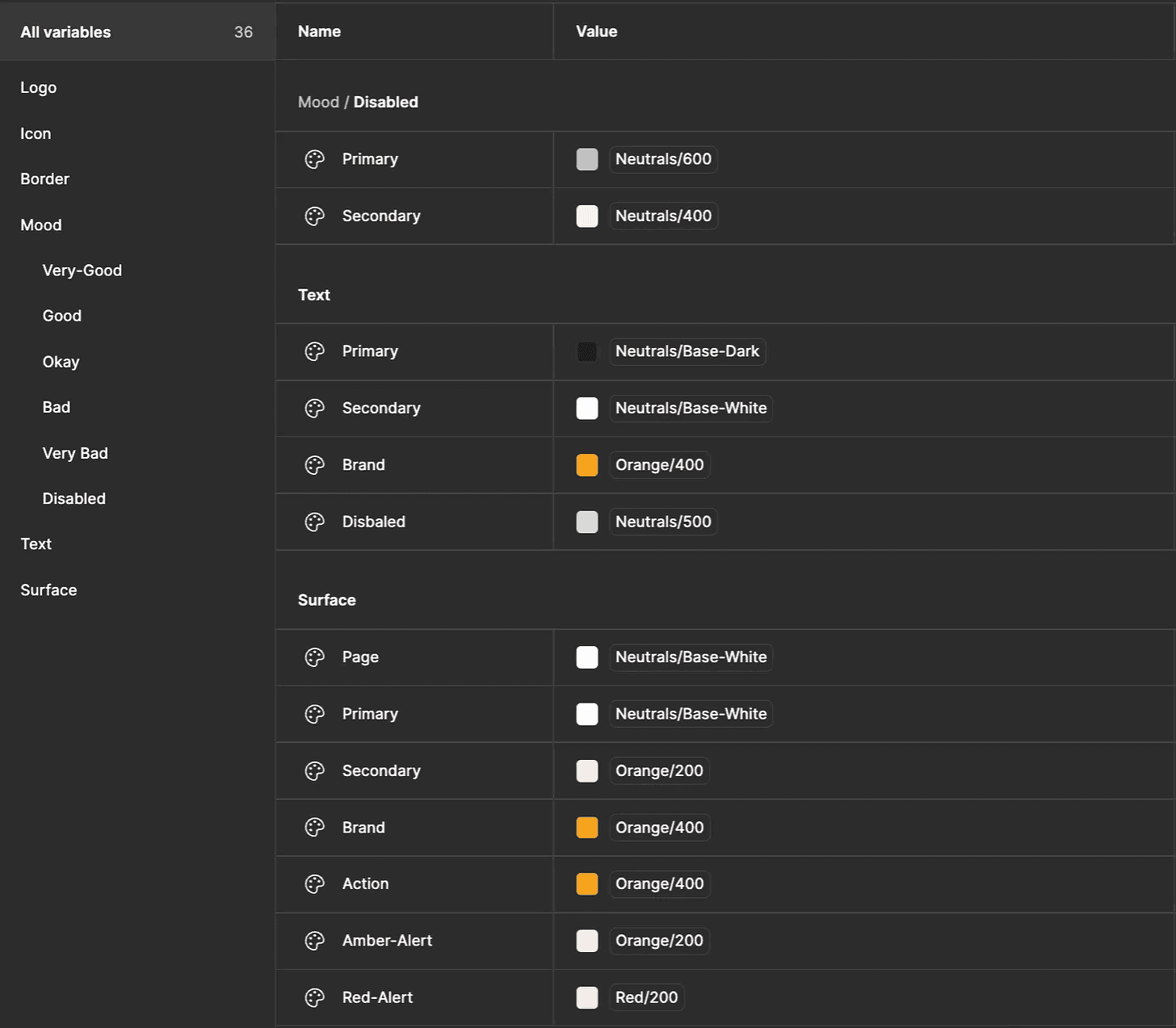Click Neutrals/Base-White chip in Surface Page row

tap(691, 657)
